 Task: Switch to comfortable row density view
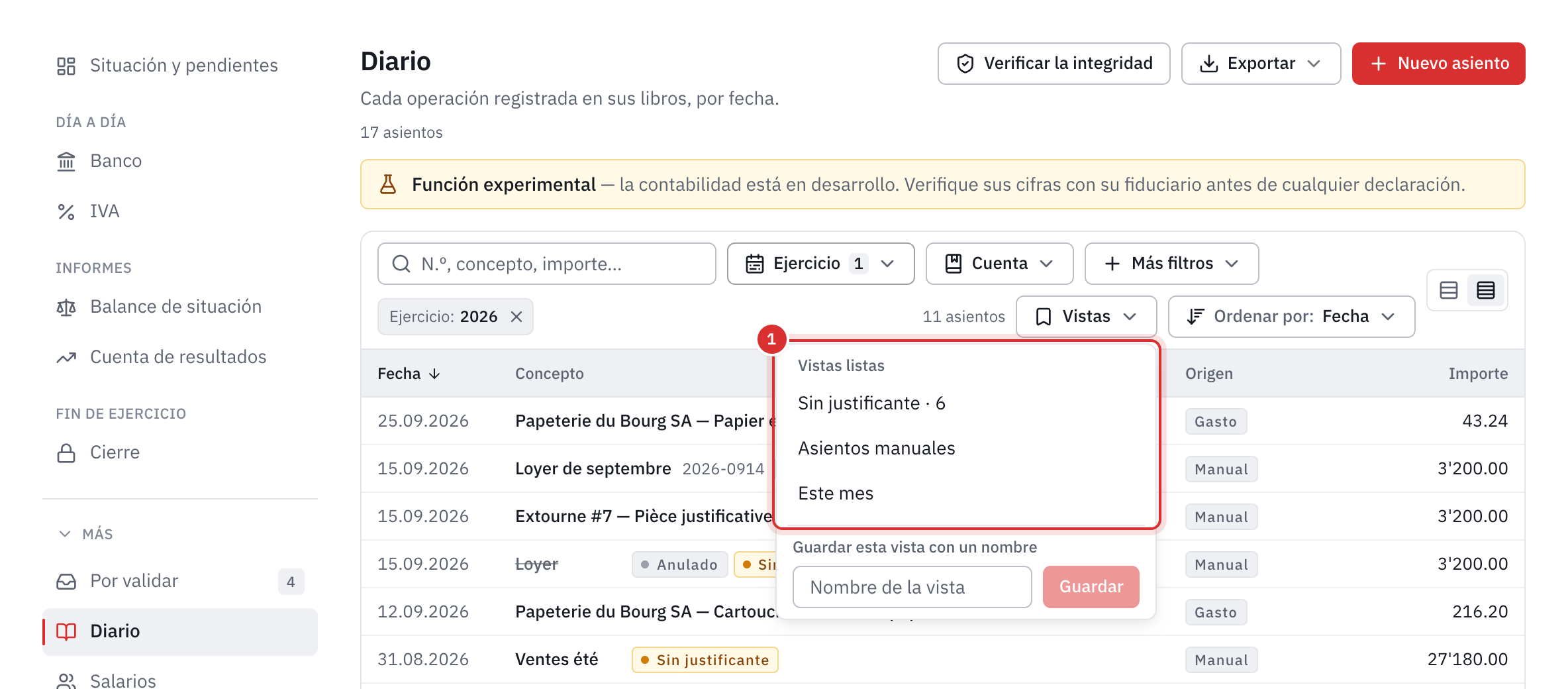point(1448,290)
